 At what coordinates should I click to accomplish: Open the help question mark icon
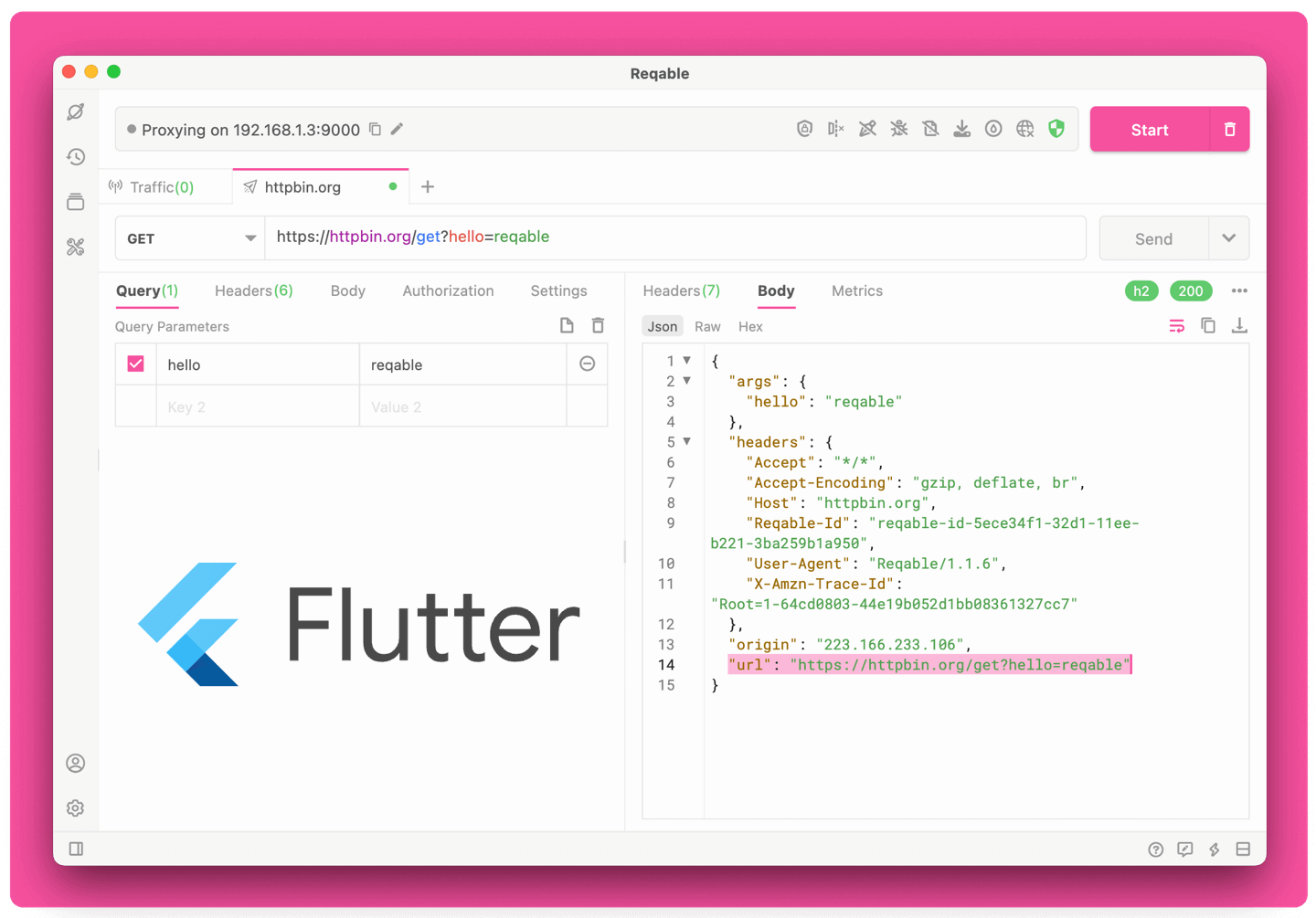(1156, 849)
